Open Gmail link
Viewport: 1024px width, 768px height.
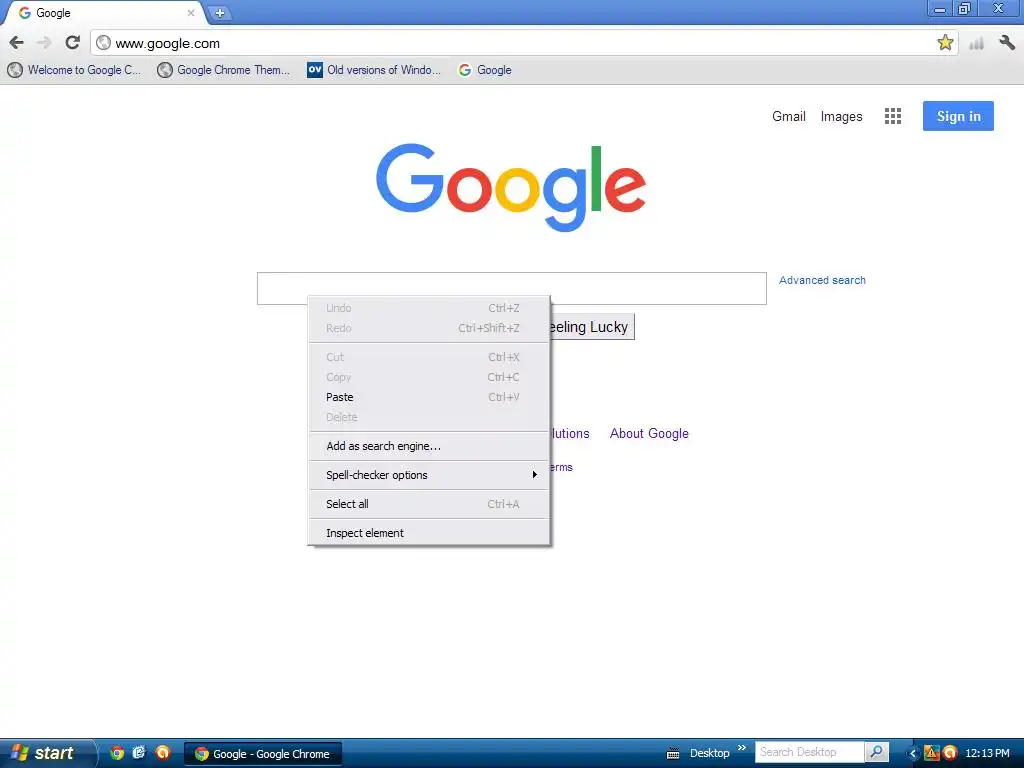pyautogui.click(x=788, y=116)
